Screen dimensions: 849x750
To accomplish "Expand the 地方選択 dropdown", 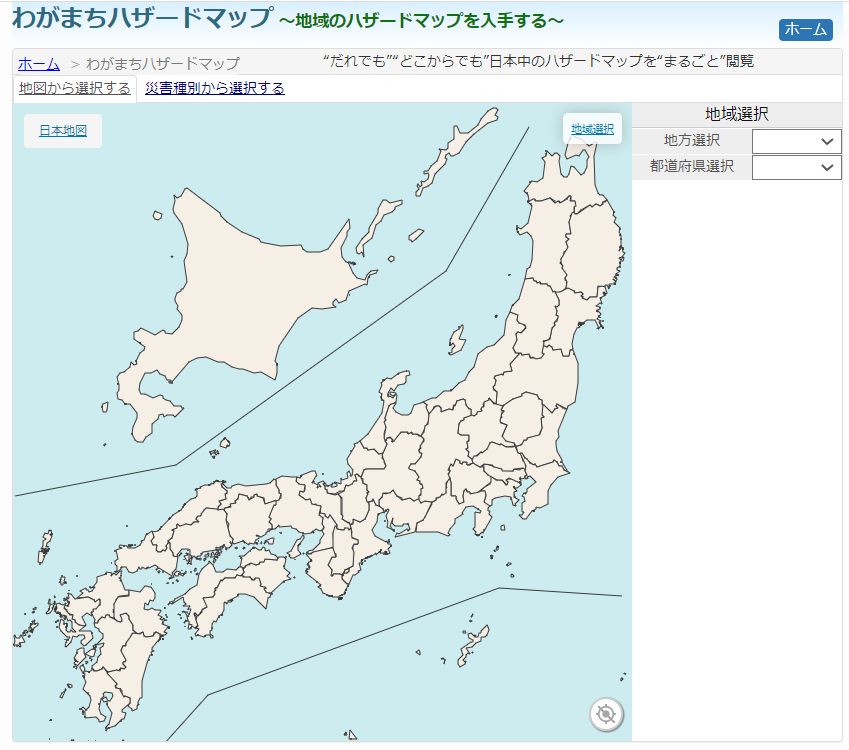I will click(796, 141).
